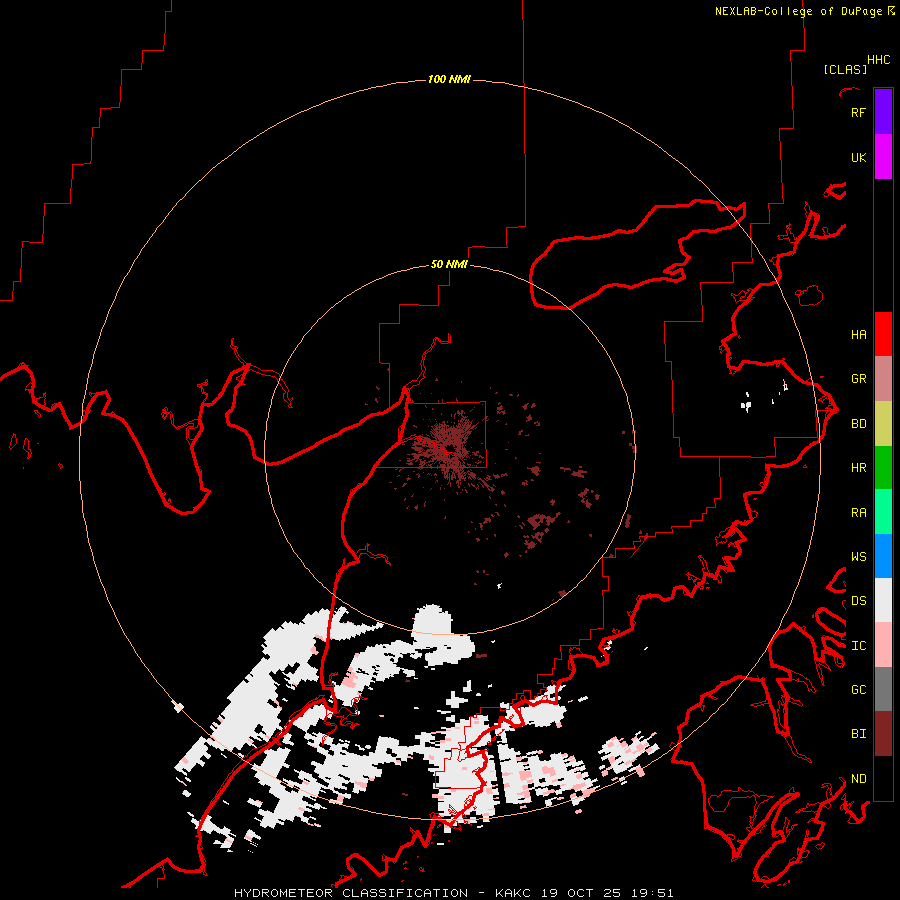Viewport: 900px width, 900px height.
Task: Click the RA legend label
Action: pyautogui.click(x=858, y=513)
